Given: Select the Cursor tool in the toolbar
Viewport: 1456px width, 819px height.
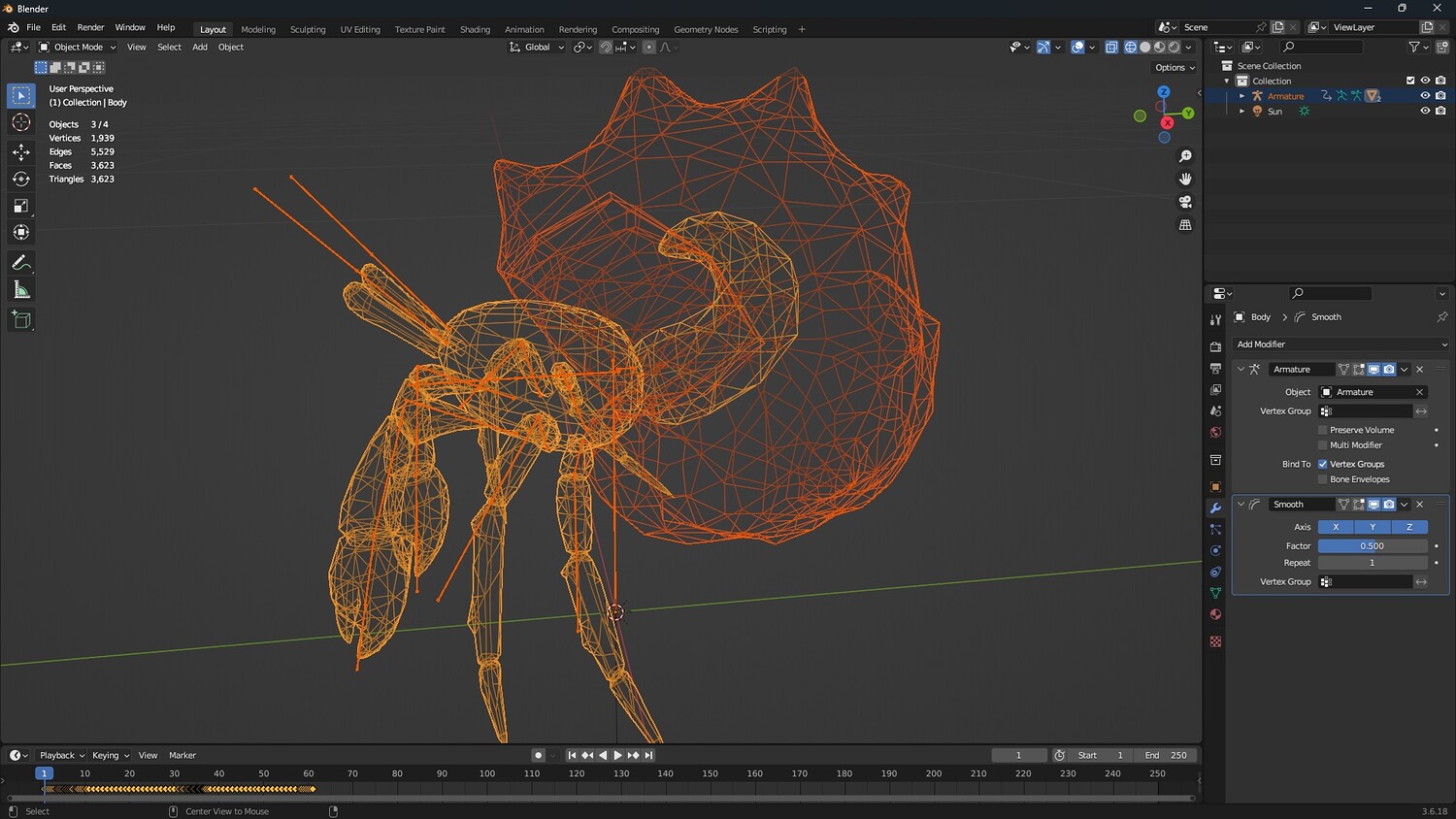Looking at the screenshot, I should 21,122.
